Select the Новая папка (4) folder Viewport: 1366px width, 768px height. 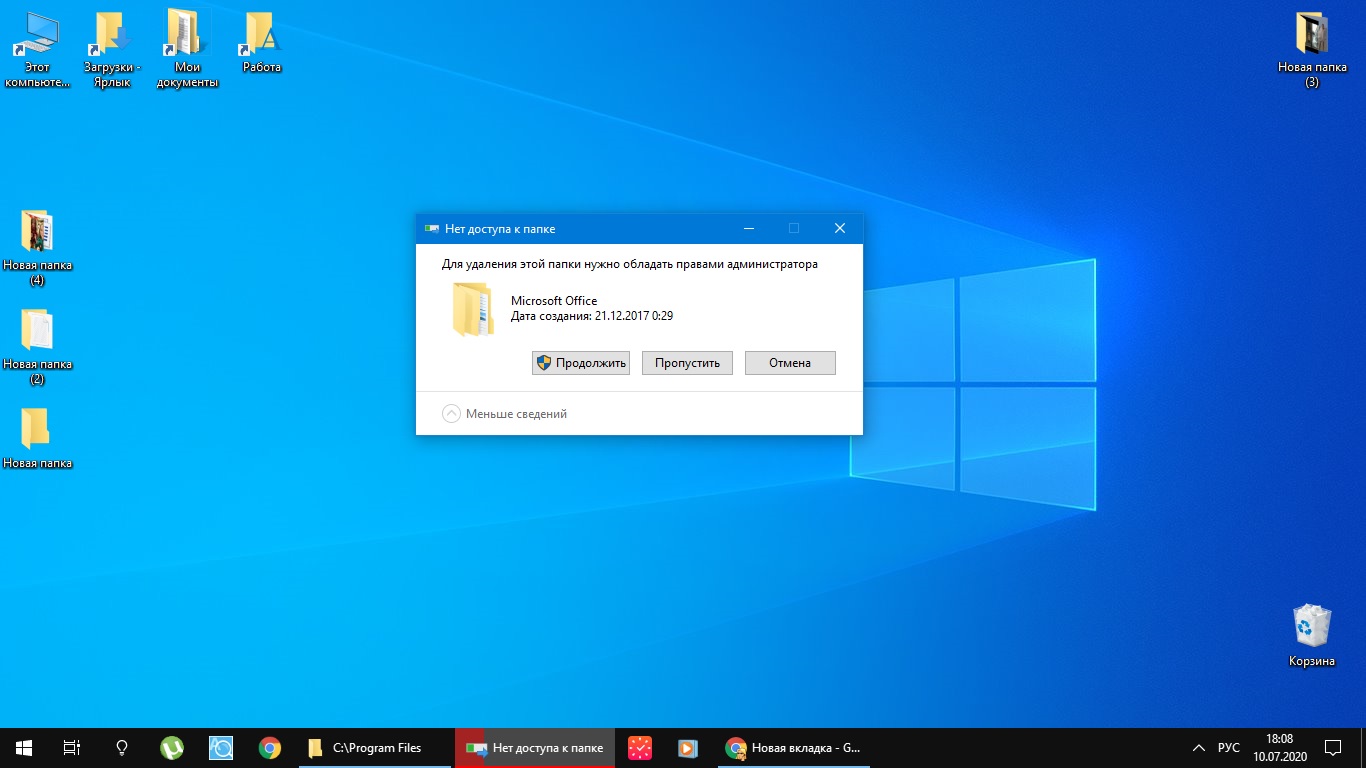pos(37,248)
